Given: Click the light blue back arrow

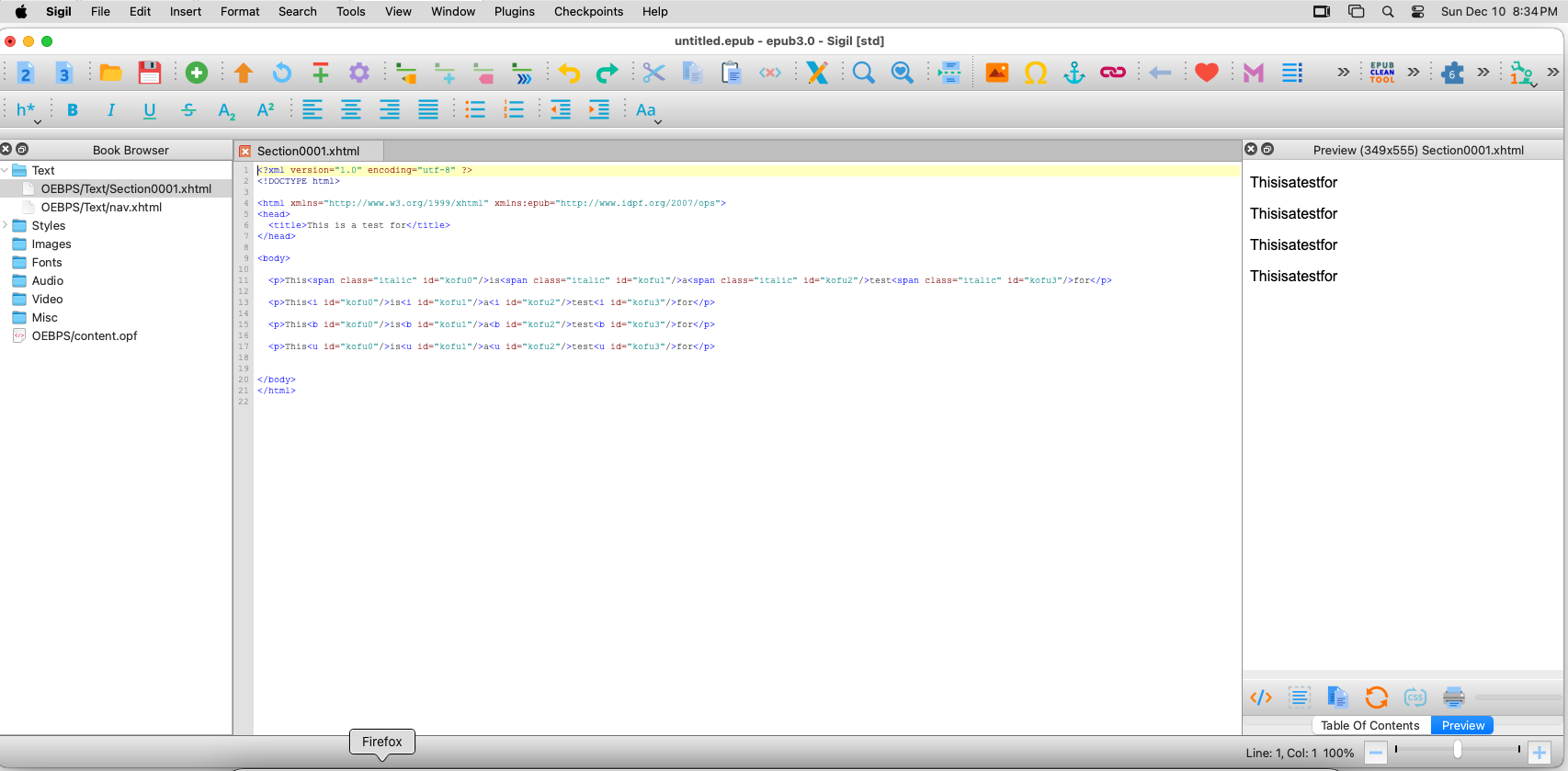Looking at the screenshot, I should pyautogui.click(x=1160, y=73).
